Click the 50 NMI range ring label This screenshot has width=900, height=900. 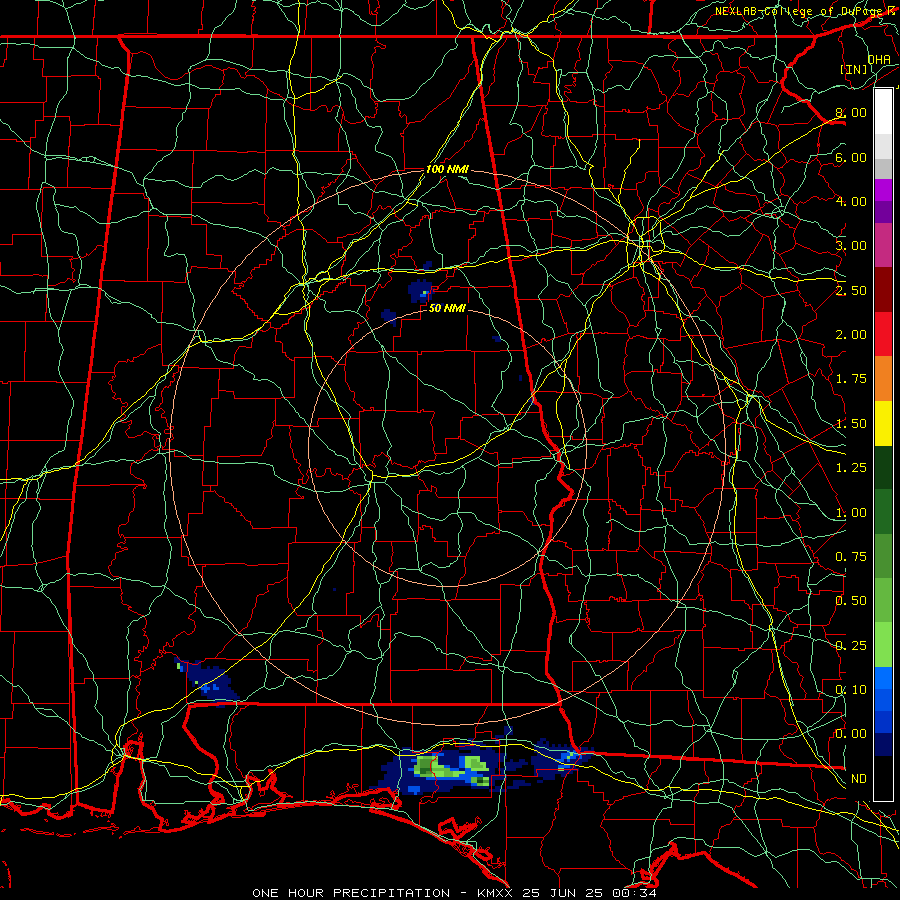click(447, 308)
